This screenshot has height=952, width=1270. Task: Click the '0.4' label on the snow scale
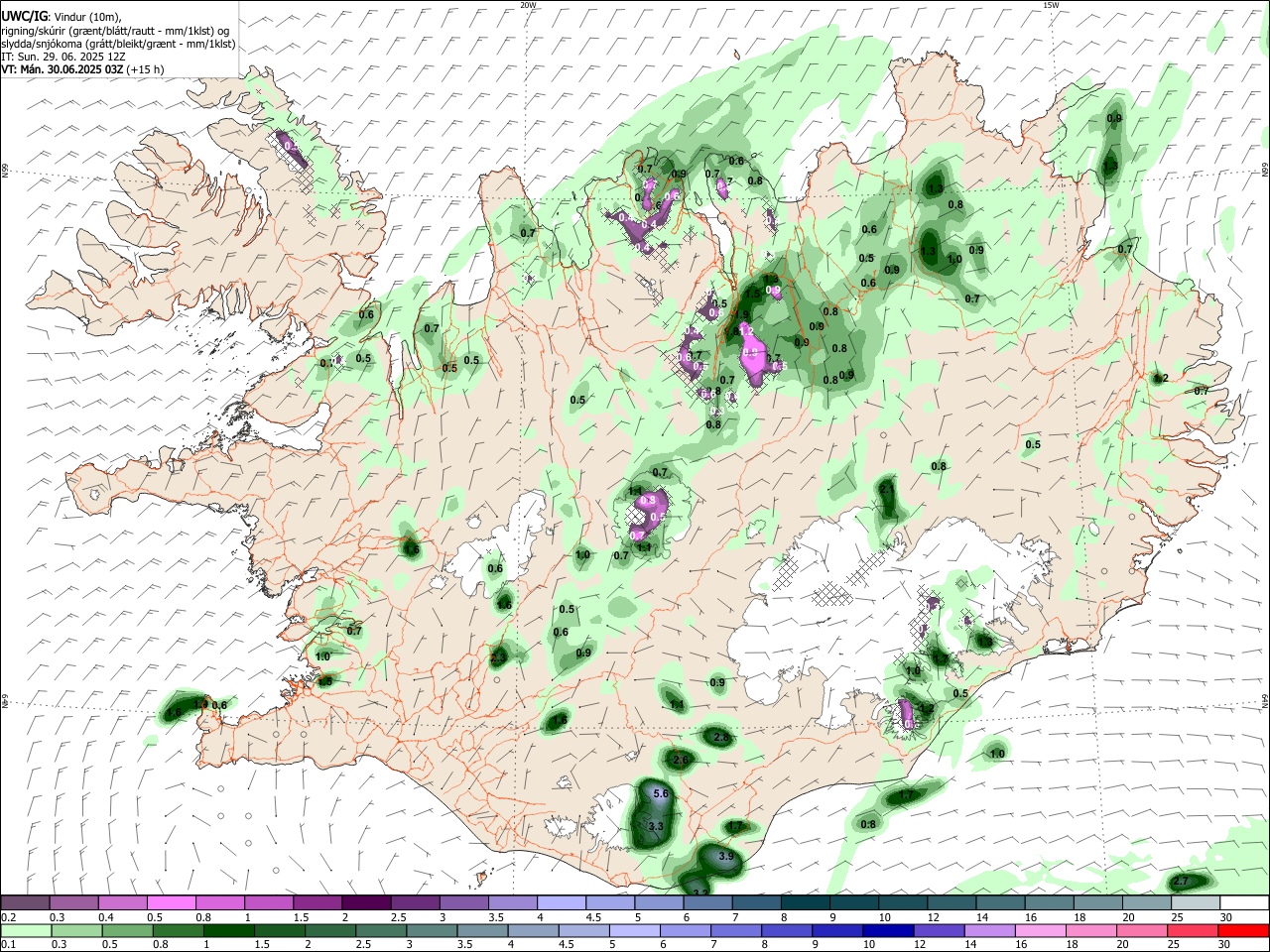[106, 917]
